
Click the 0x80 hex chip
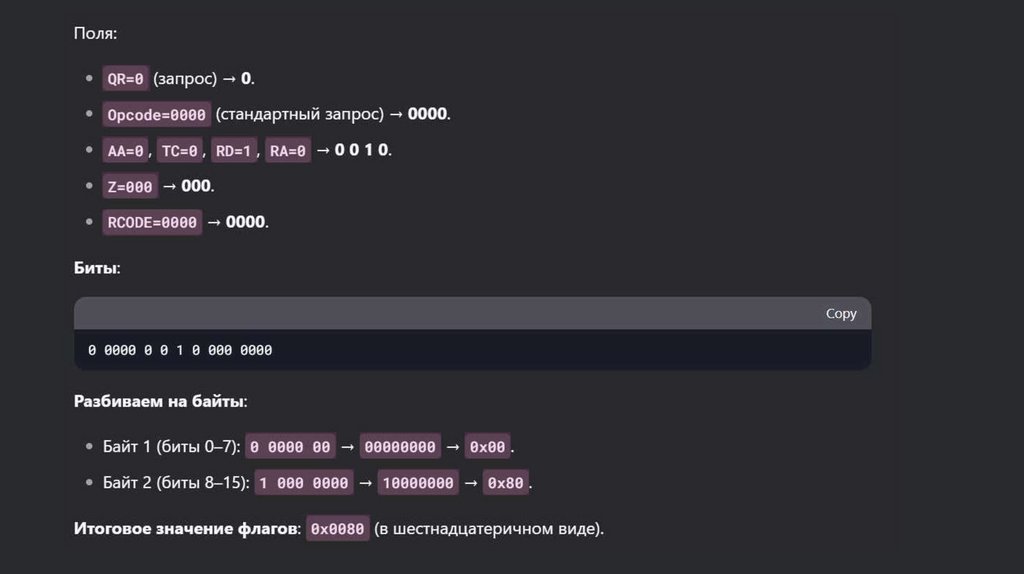pos(505,483)
